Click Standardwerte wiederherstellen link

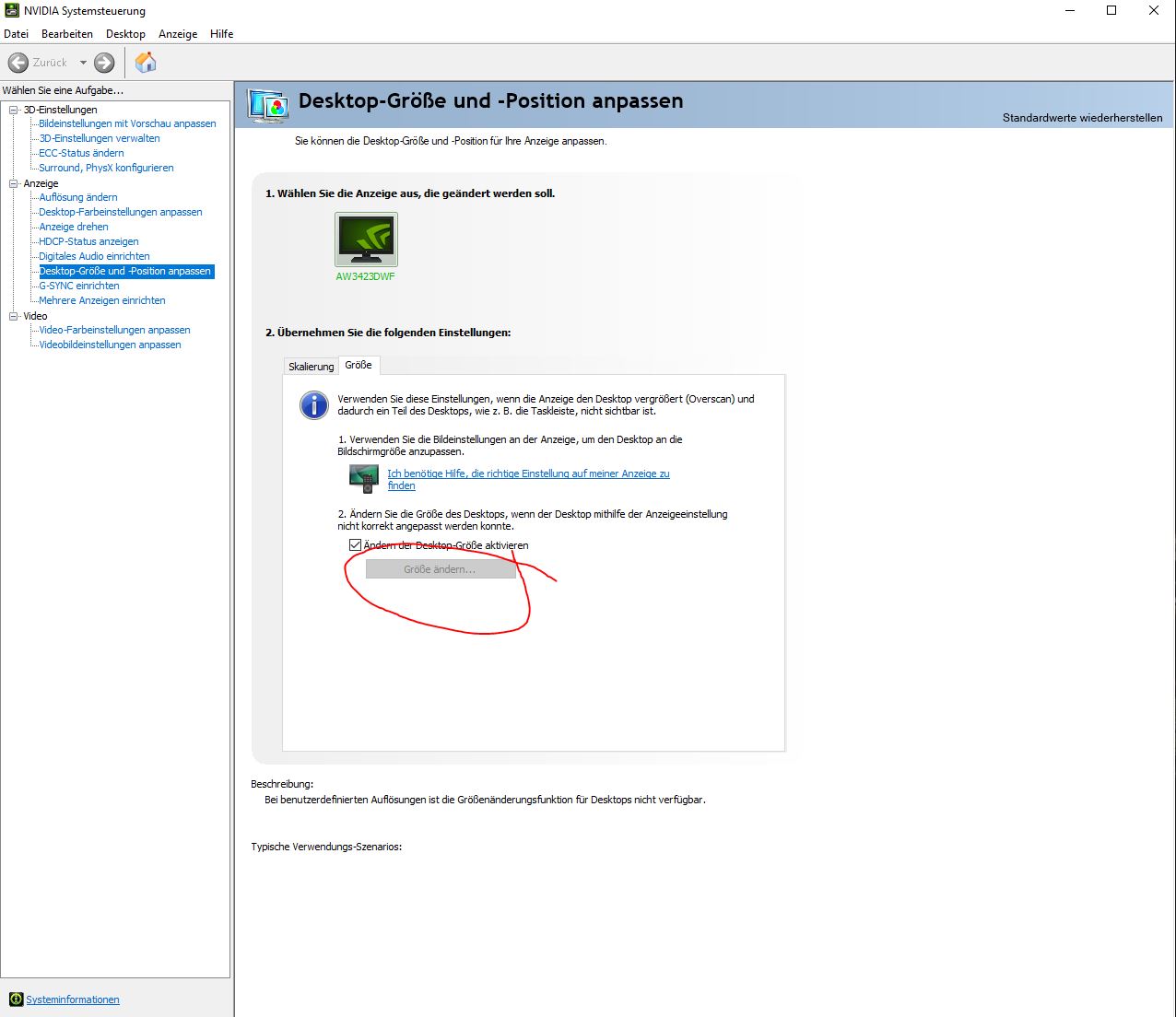[1083, 118]
